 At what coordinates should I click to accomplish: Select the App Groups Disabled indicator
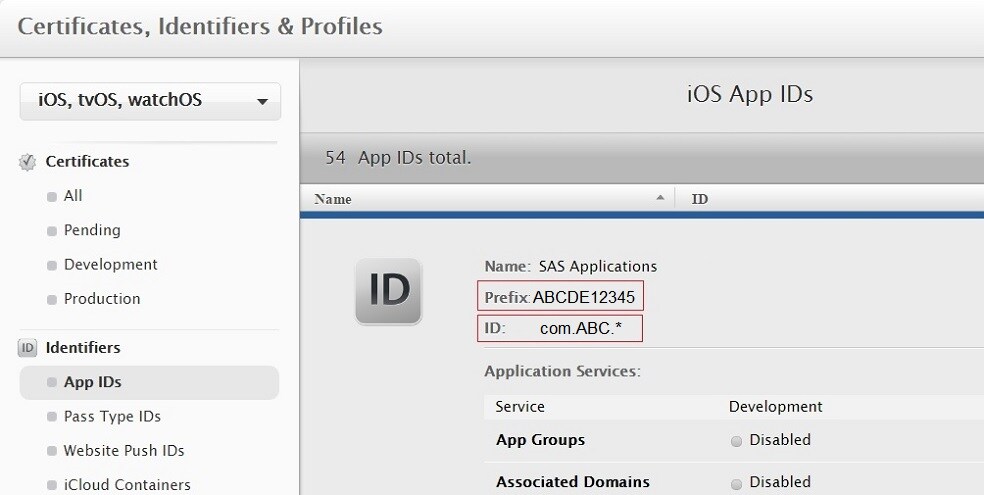pyautogui.click(x=736, y=441)
